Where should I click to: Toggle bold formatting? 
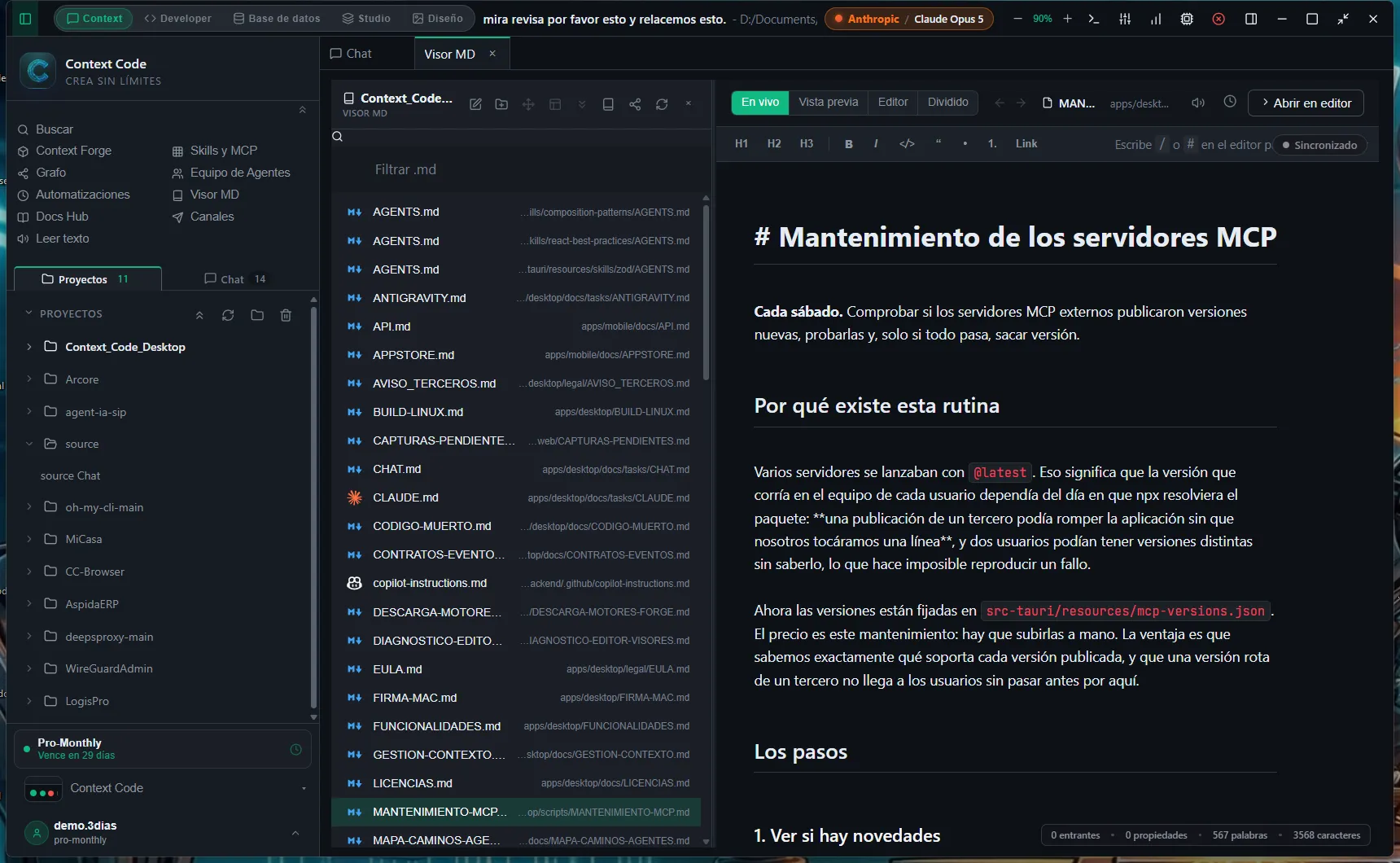(849, 143)
